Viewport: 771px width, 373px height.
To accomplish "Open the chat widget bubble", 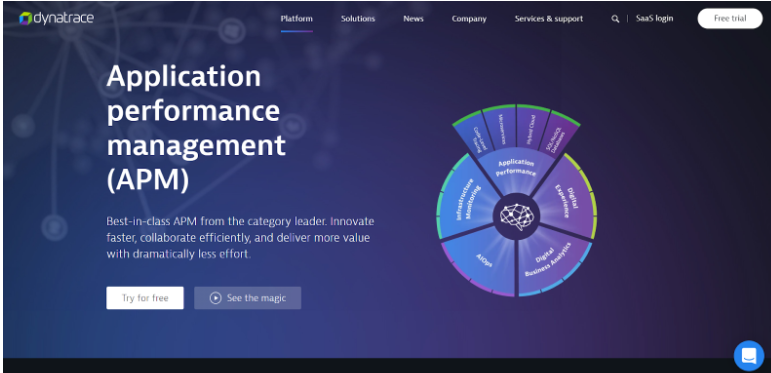I will point(749,355).
